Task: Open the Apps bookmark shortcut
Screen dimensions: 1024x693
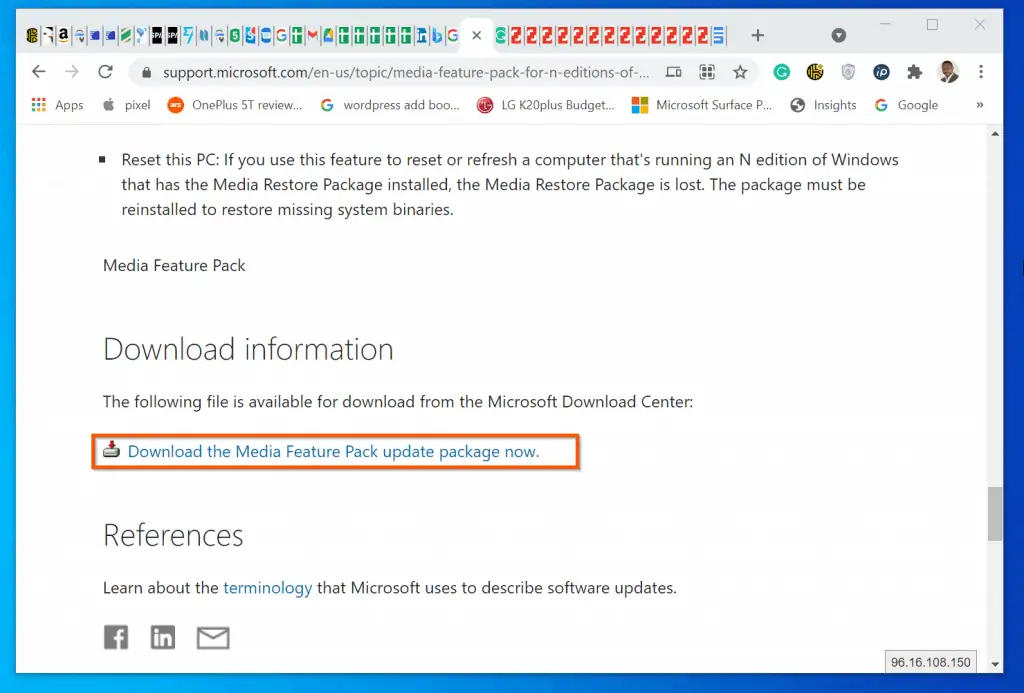Action: click(x=57, y=105)
